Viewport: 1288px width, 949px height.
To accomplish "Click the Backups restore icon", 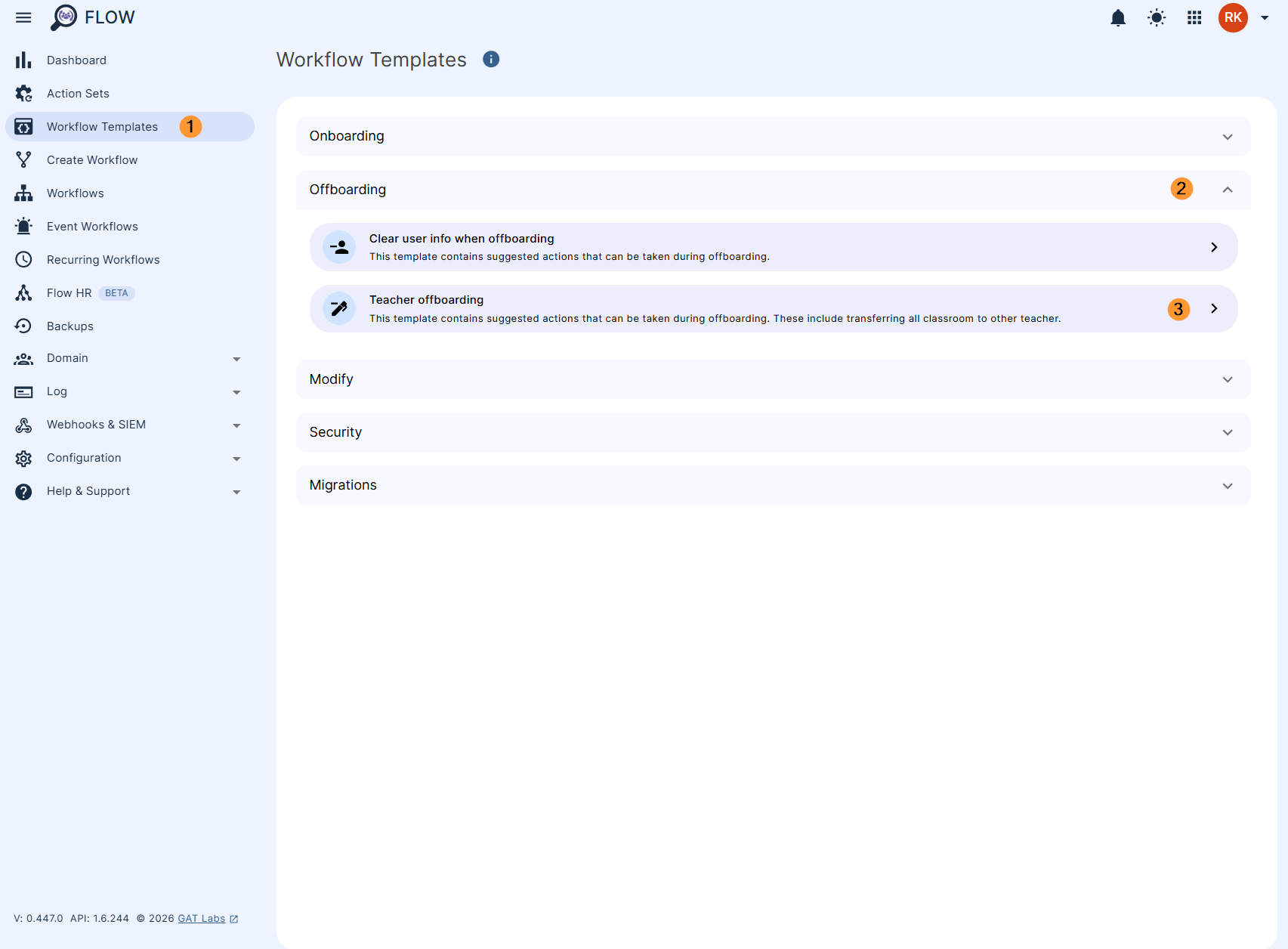I will 23,326.
